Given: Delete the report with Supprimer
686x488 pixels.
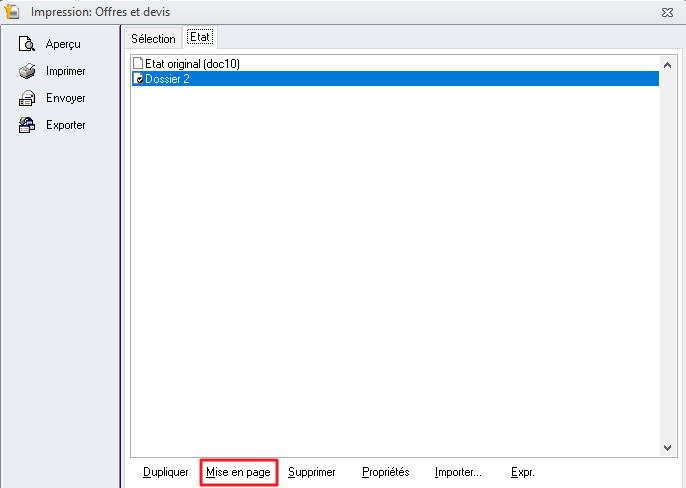Looking at the screenshot, I should (311, 472).
